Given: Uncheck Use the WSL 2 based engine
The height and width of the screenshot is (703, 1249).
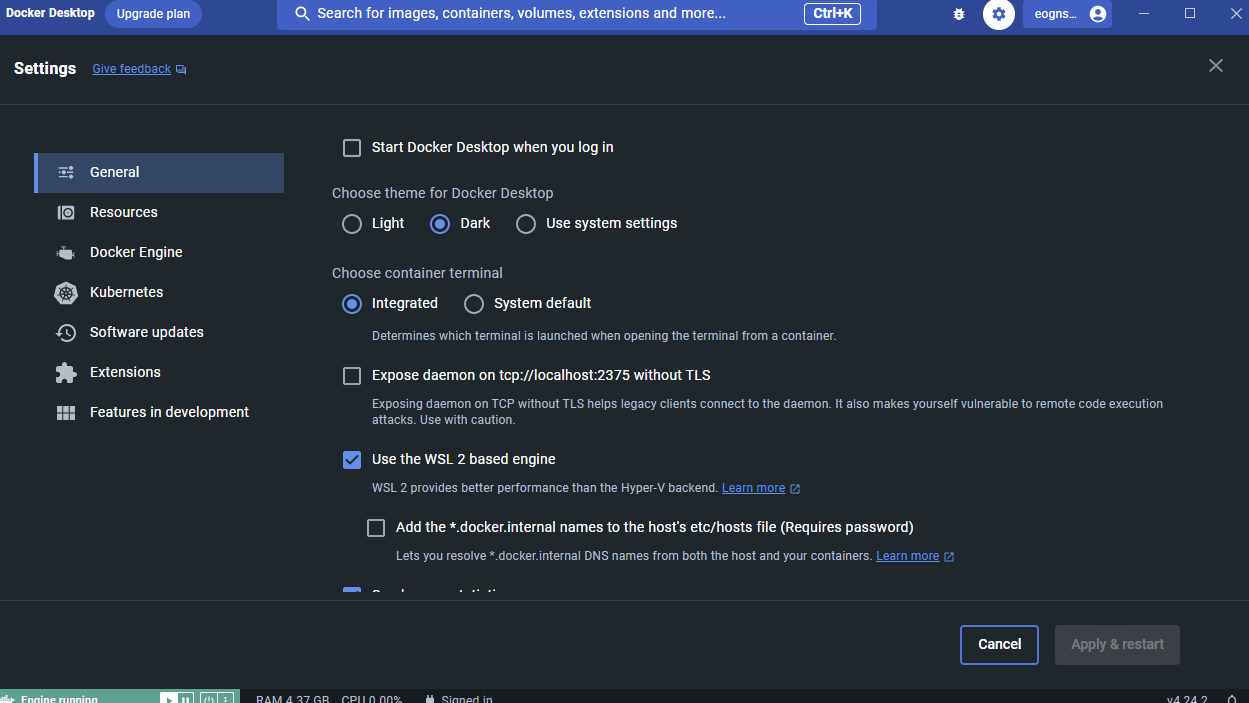Looking at the screenshot, I should (352, 460).
